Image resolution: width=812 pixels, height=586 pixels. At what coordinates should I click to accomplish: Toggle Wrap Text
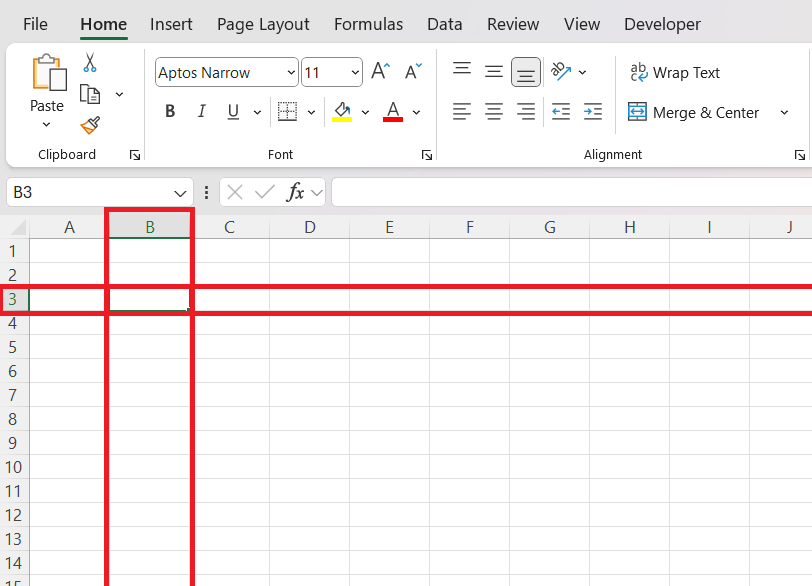point(675,72)
